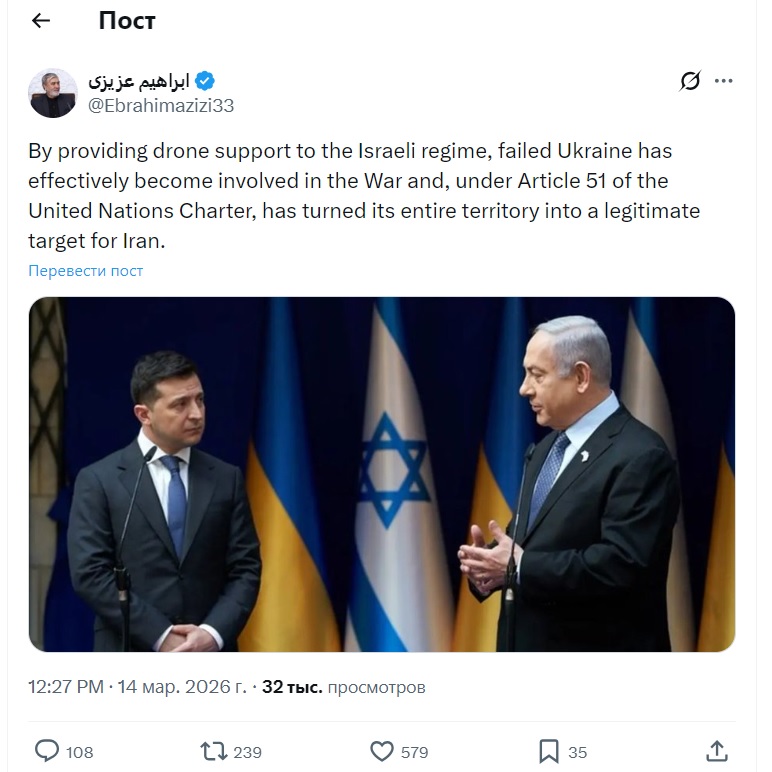Click the 239 reposts count
Image resolution: width=772 pixels, height=772 pixels.
(x=247, y=752)
